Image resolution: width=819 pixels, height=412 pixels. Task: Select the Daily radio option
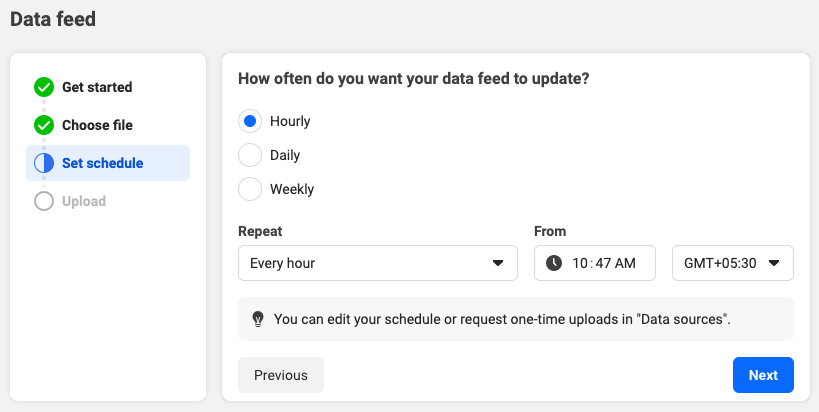click(x=250, y=155)
